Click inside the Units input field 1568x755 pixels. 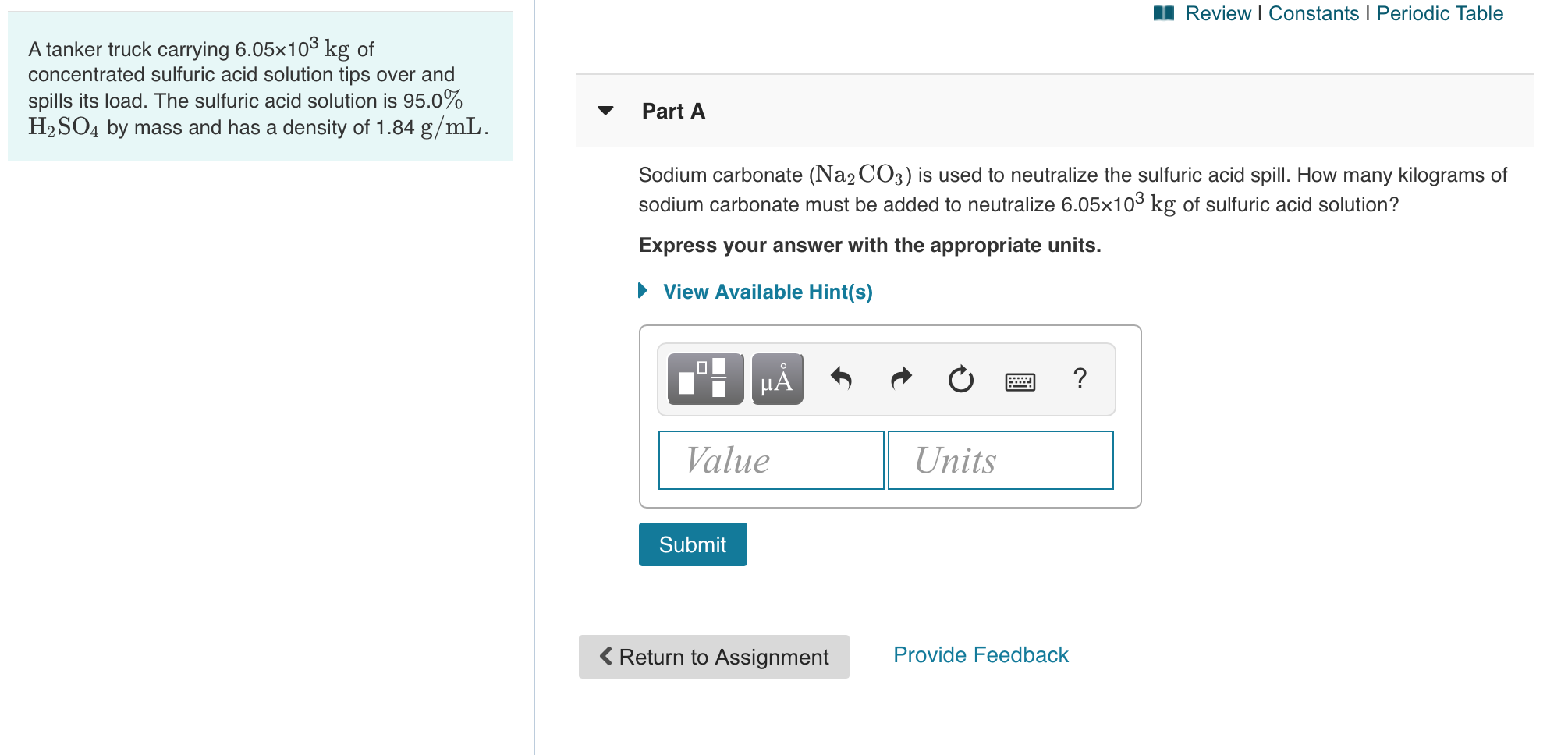(1000, 460)
